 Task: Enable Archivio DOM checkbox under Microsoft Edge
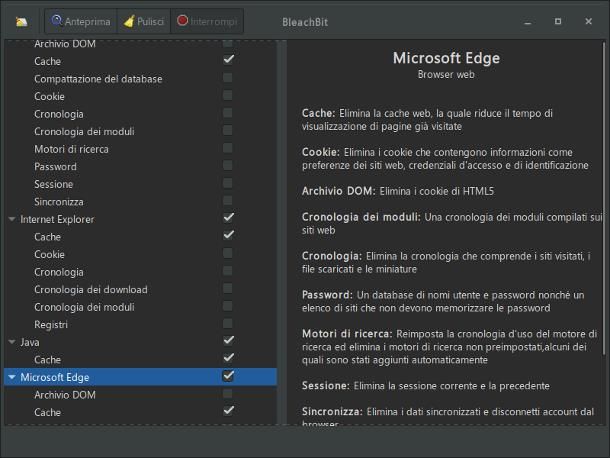coord(228,394)
